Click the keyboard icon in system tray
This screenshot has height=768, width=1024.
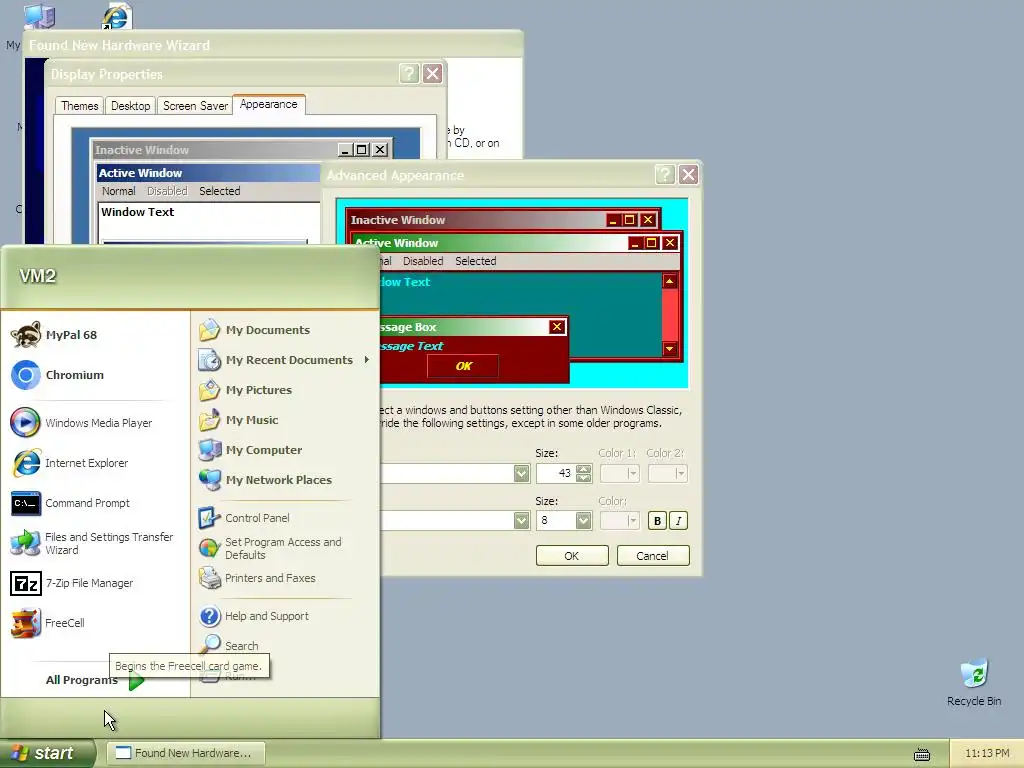(921, 754)
